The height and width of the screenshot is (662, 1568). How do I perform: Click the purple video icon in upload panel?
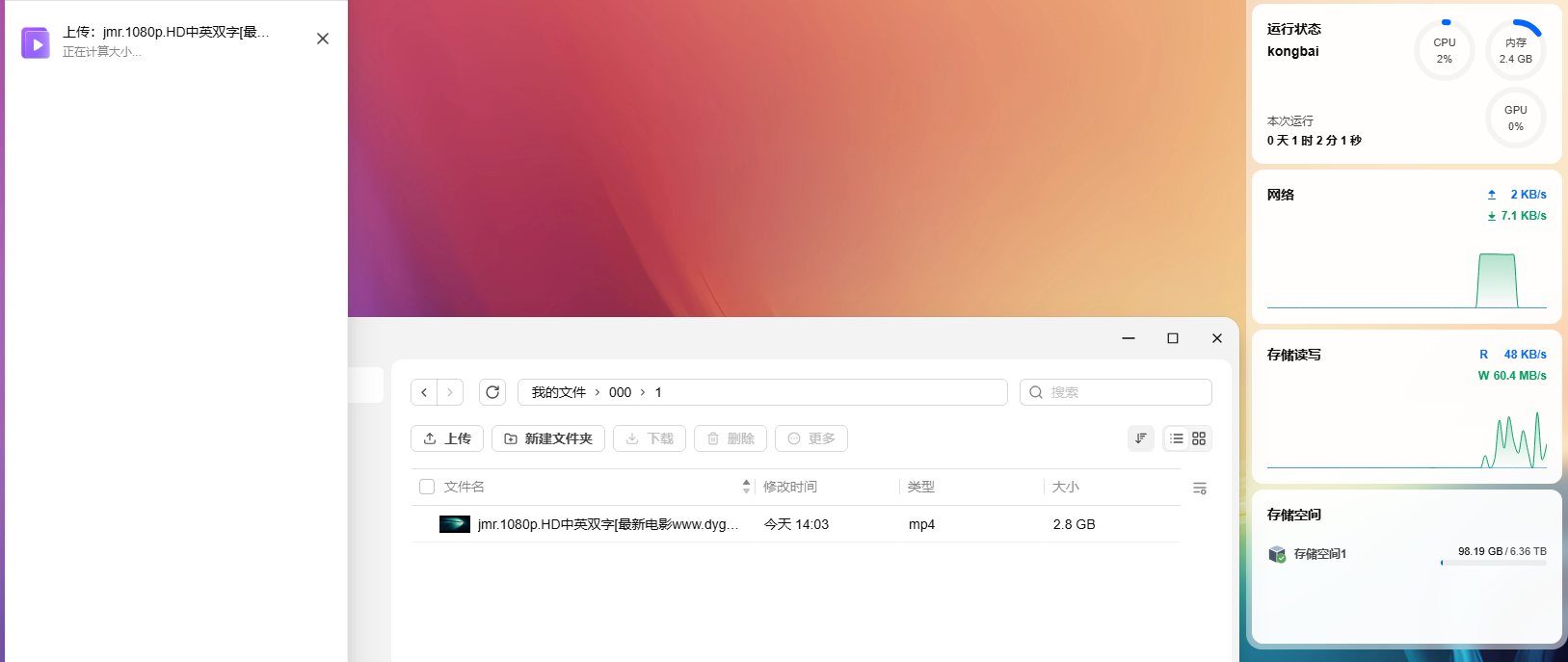coord(36,43)
